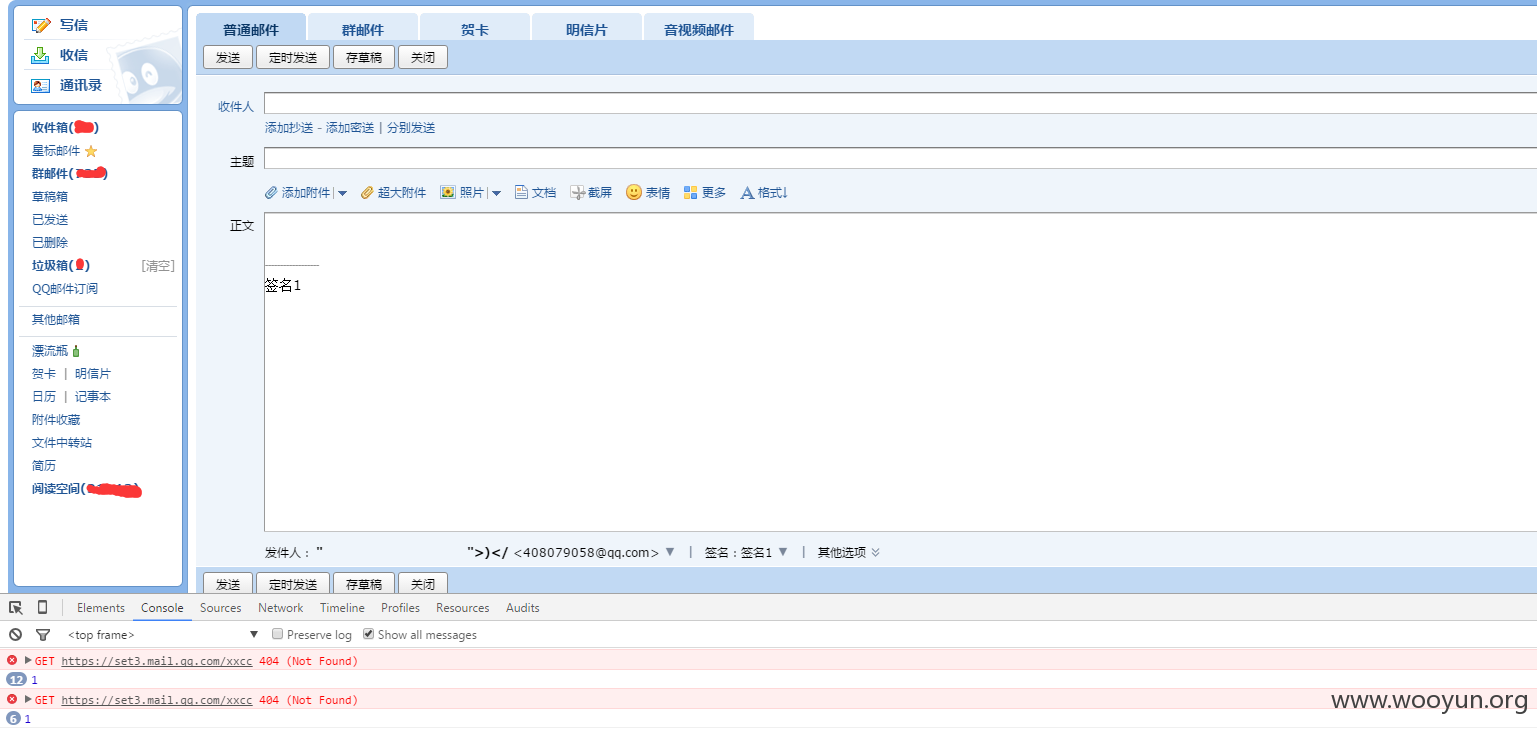The image size is (1537, 729).
Task: Click the 更多 colored squares icon
Action: (x=690, y=193)
